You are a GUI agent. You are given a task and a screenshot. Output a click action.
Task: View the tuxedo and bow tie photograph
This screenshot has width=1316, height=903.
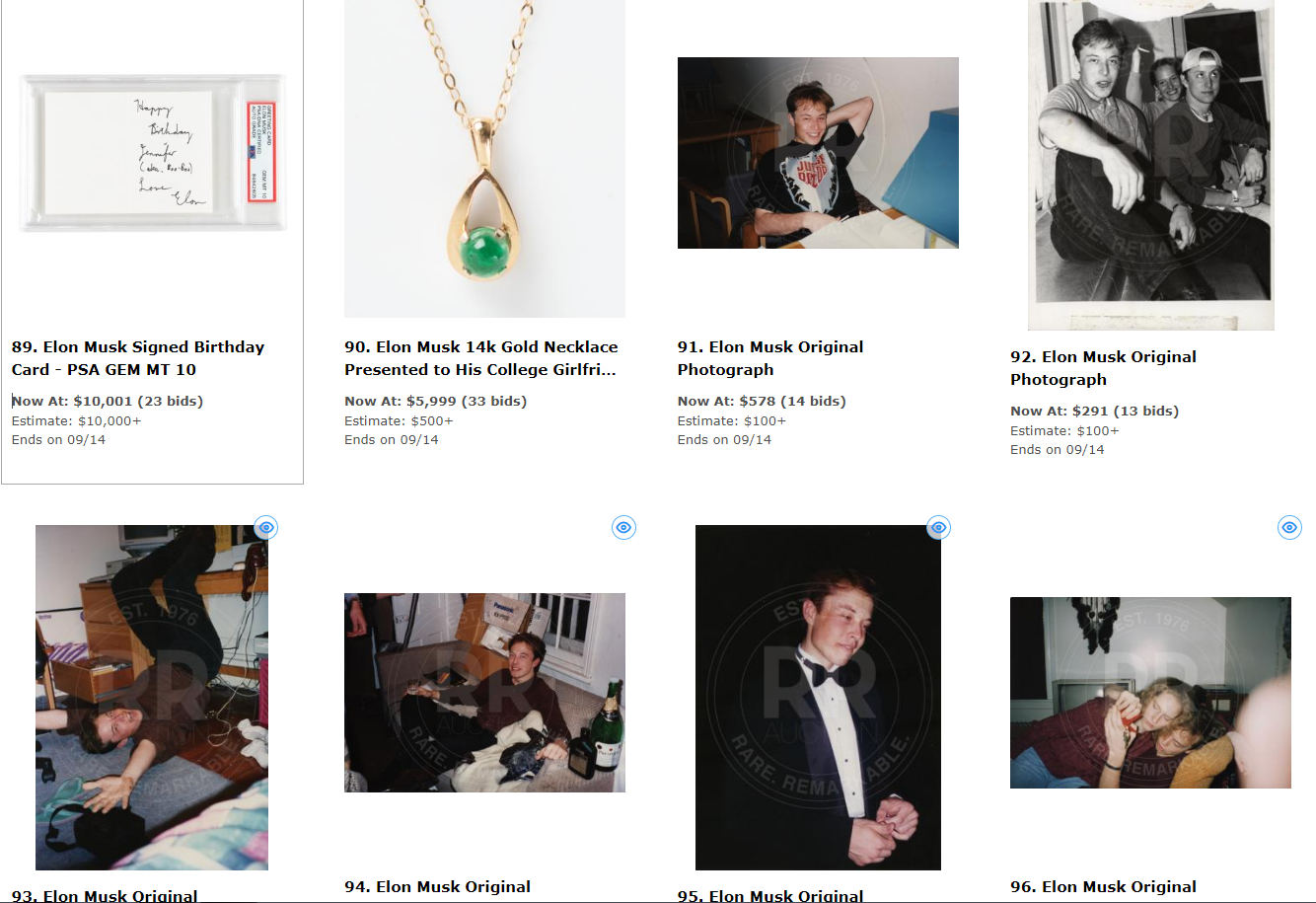click(818, 697)
